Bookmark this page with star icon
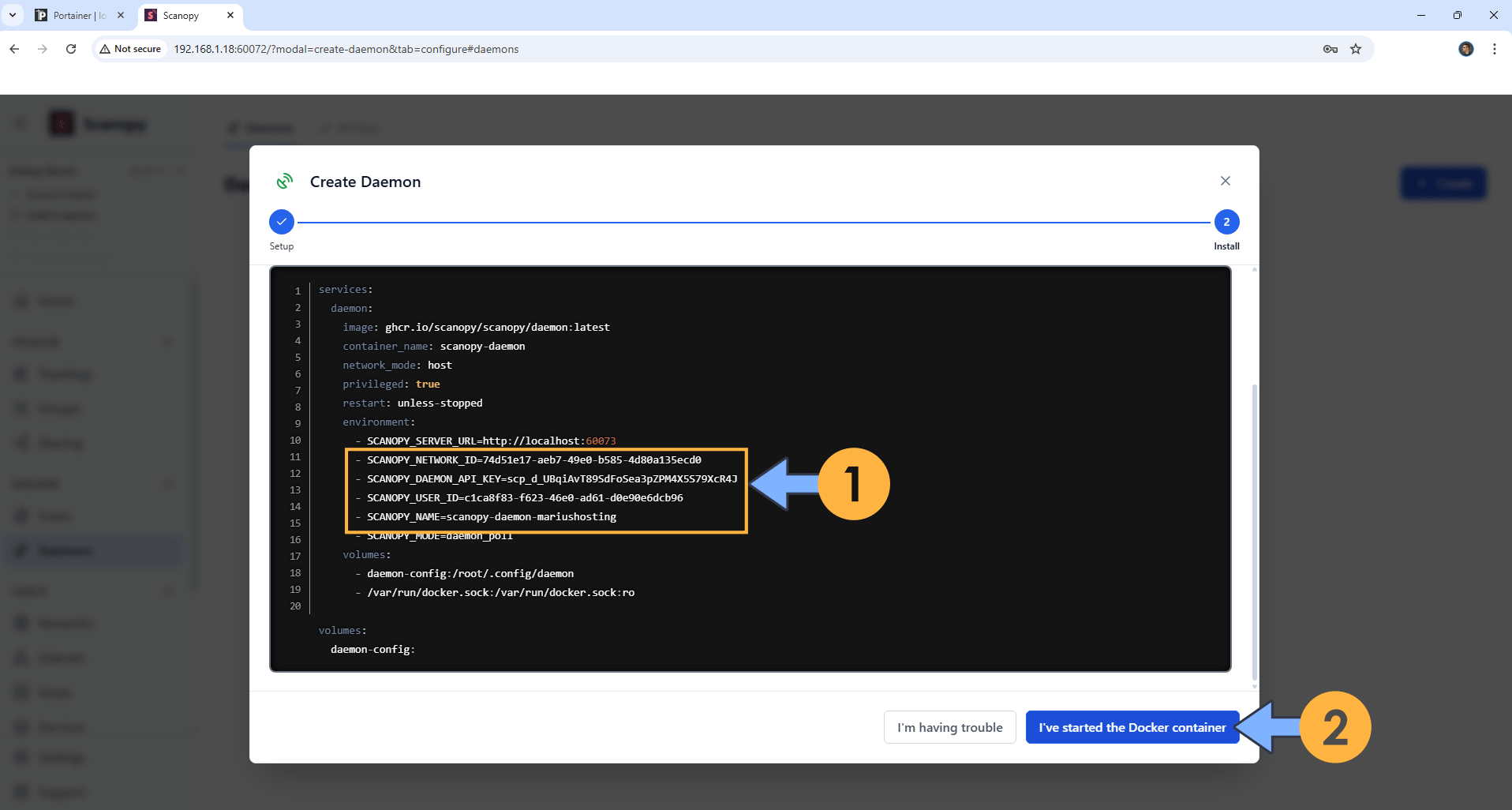The width and height of the screenshot is (1512, 810). point(1356,49)
